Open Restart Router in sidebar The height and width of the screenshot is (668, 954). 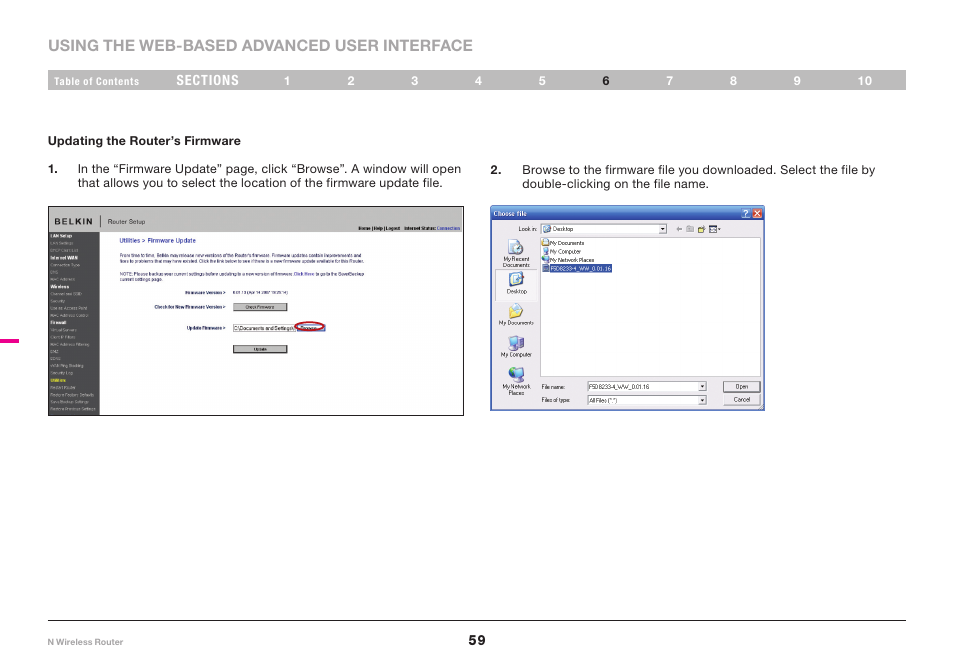tap(63, 388)
